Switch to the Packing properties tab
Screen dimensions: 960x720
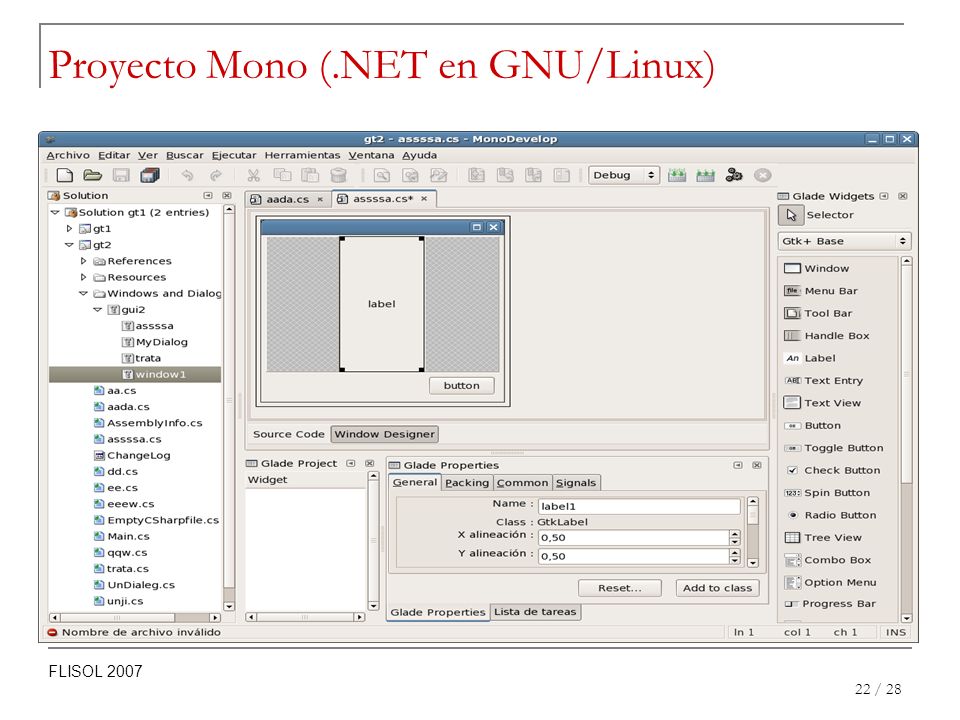(x=467, y=482)
